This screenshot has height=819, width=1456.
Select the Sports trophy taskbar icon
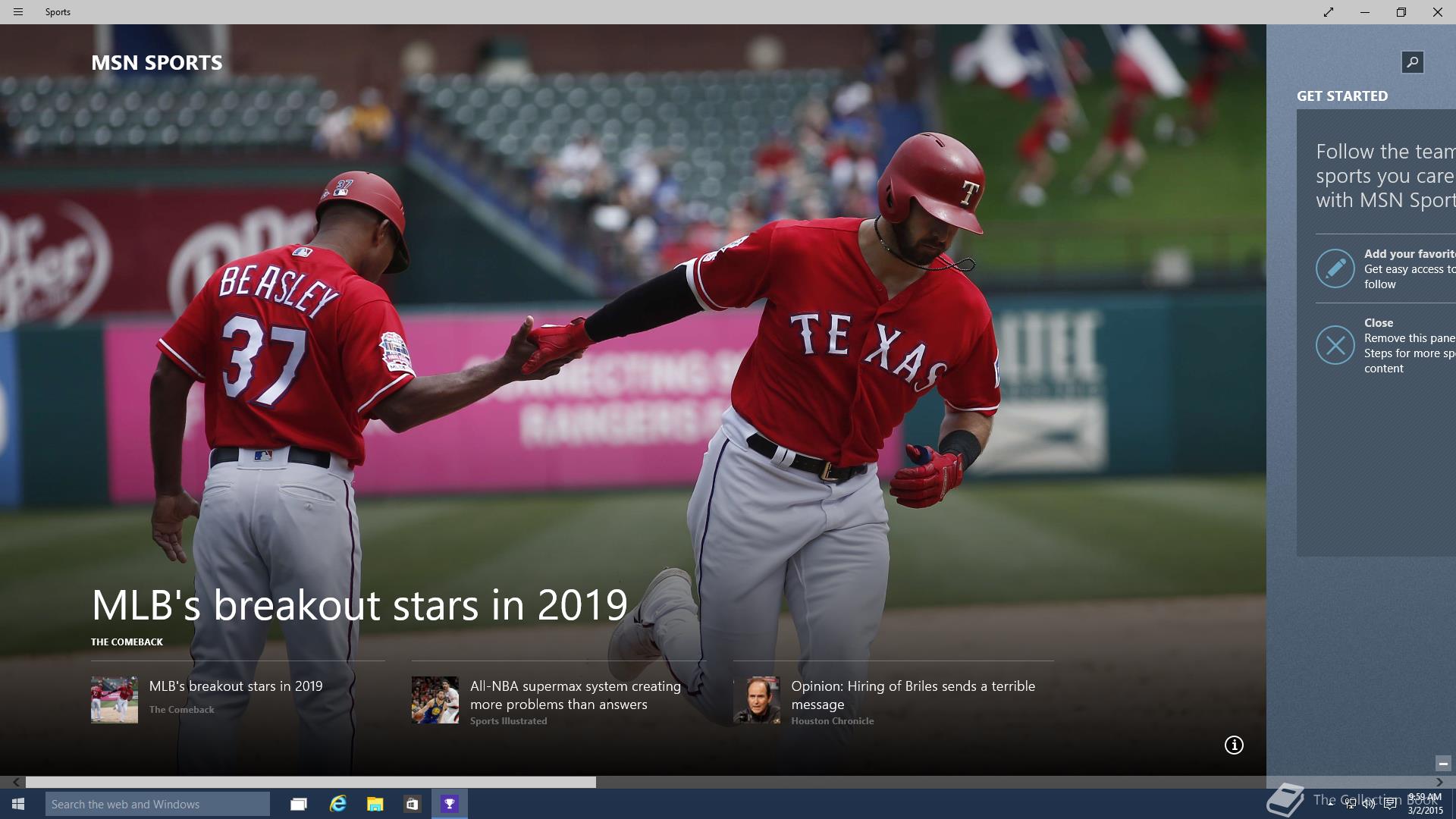point(450,804)
